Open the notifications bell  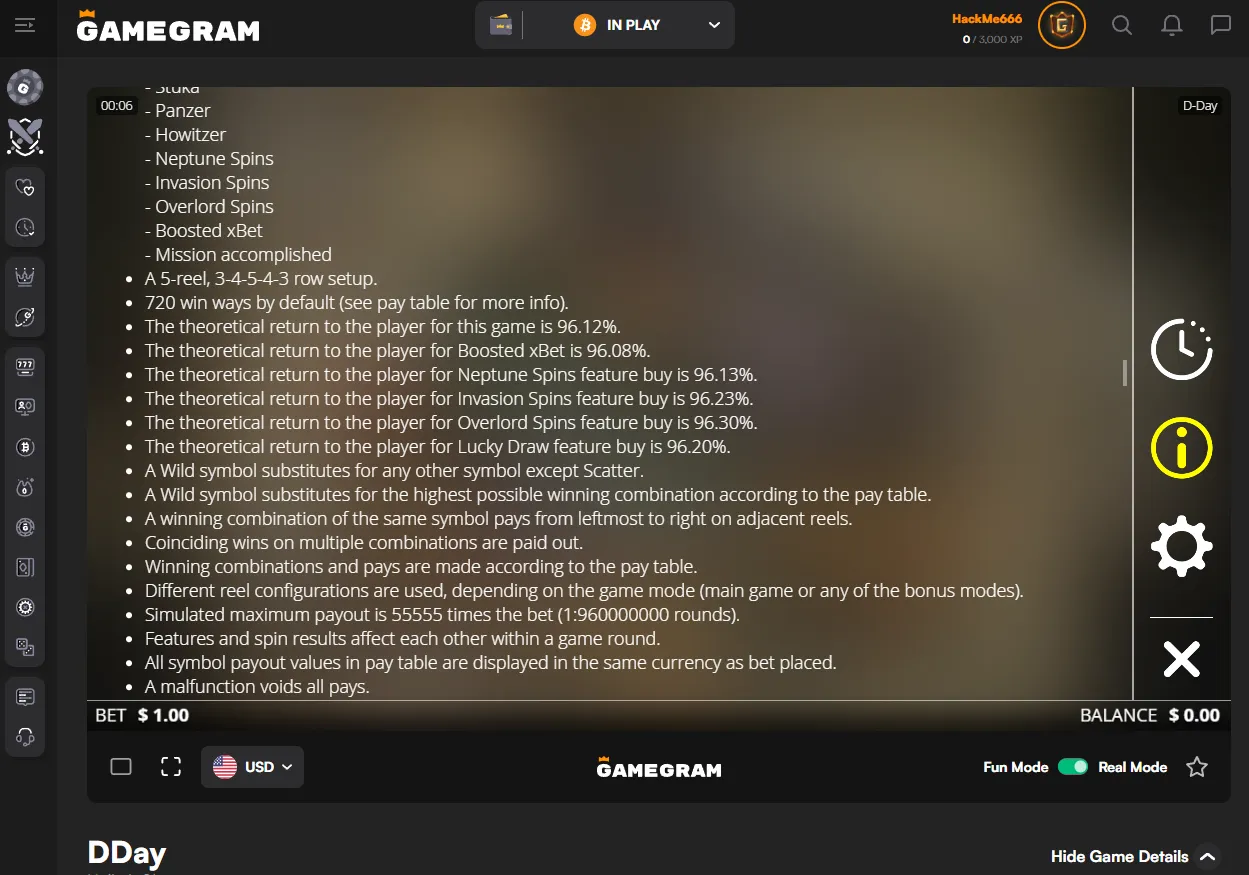(x=1172, y=25)
